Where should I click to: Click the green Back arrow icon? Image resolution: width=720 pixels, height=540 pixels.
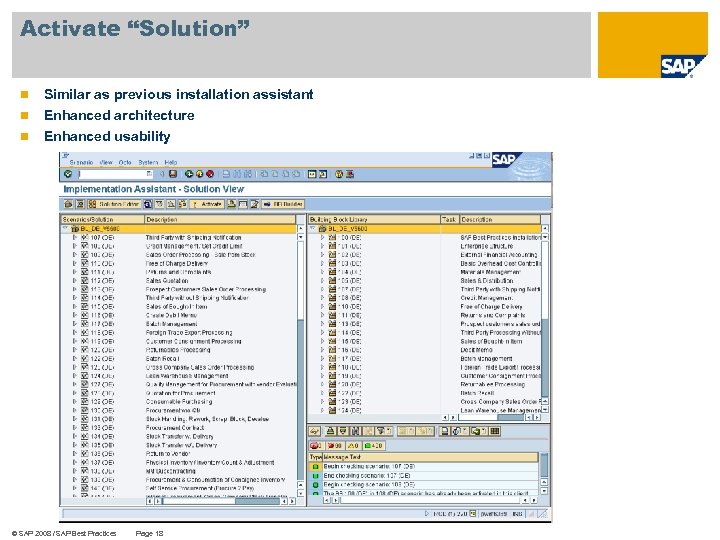point(189,174)
